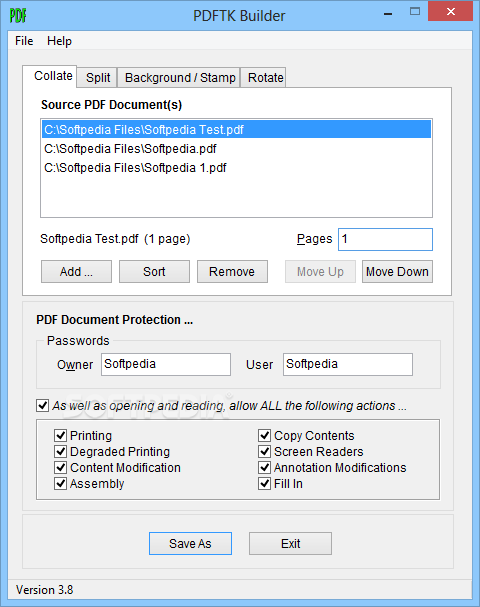Click the Softpedia Test.pdf (1 page) label
Image resolution: width=480 pixels, height=607 pixels.
point(115,239)
